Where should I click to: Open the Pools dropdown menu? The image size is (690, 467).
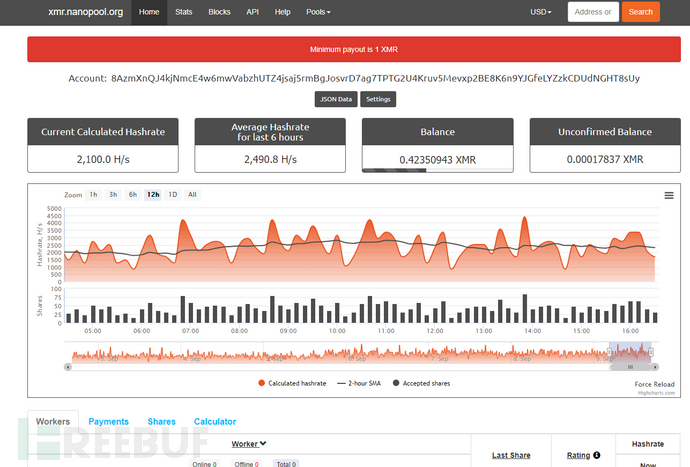point(318,12)
